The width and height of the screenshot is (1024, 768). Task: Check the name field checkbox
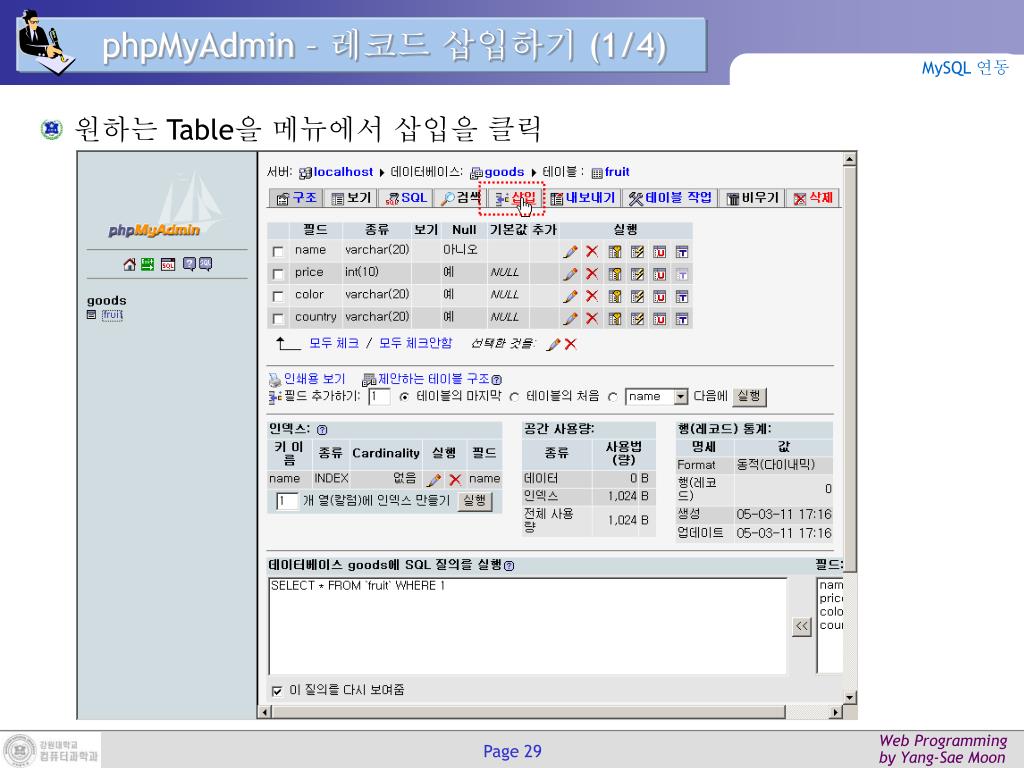click(x=278, y=251)
